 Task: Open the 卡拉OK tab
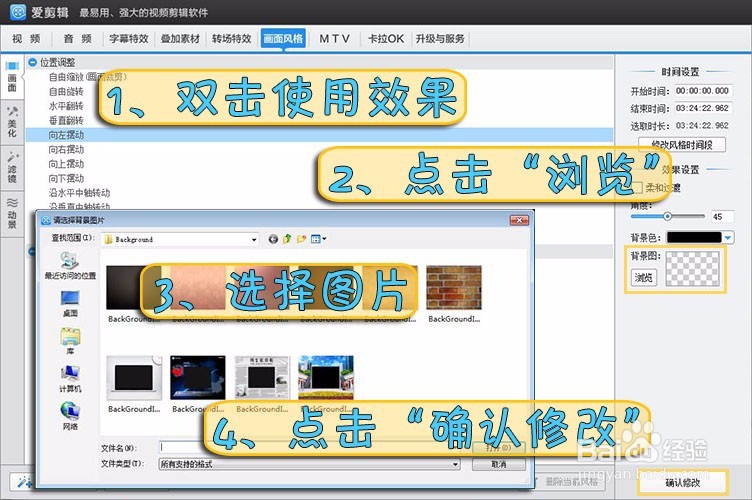click(386, 38)
